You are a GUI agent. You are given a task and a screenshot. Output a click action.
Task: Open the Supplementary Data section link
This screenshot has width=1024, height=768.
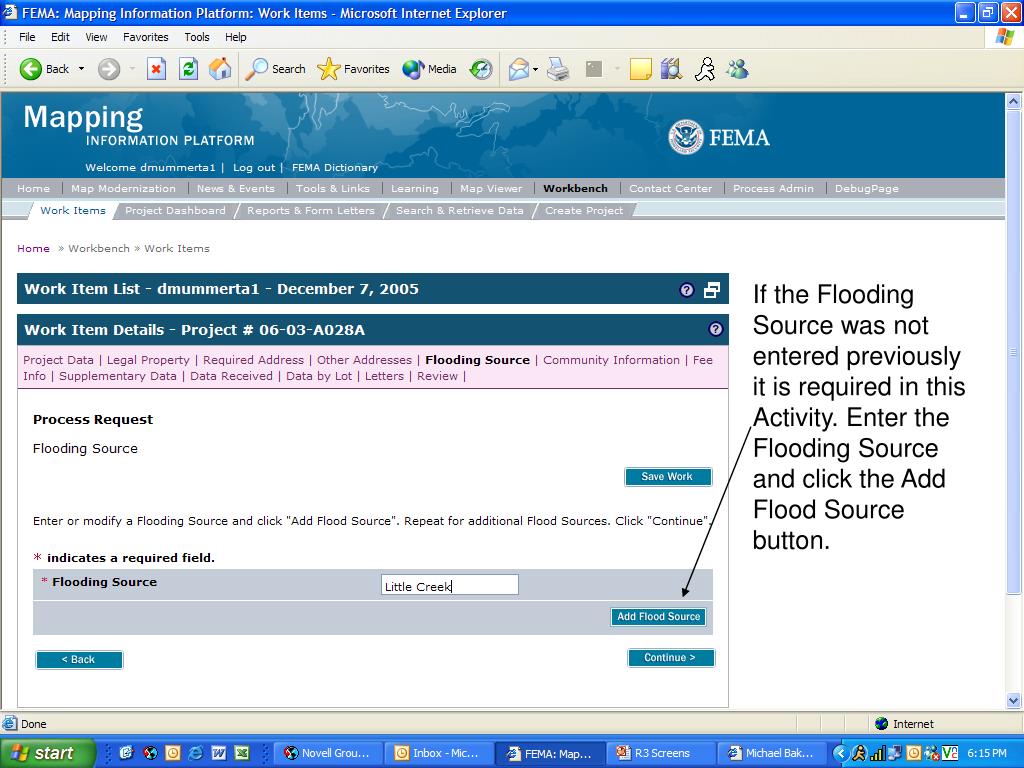118,376
